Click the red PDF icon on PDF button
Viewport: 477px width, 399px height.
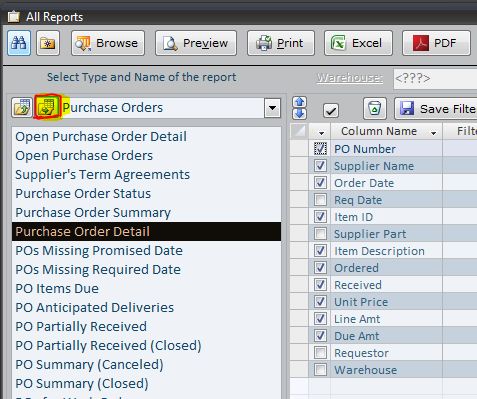420,43
